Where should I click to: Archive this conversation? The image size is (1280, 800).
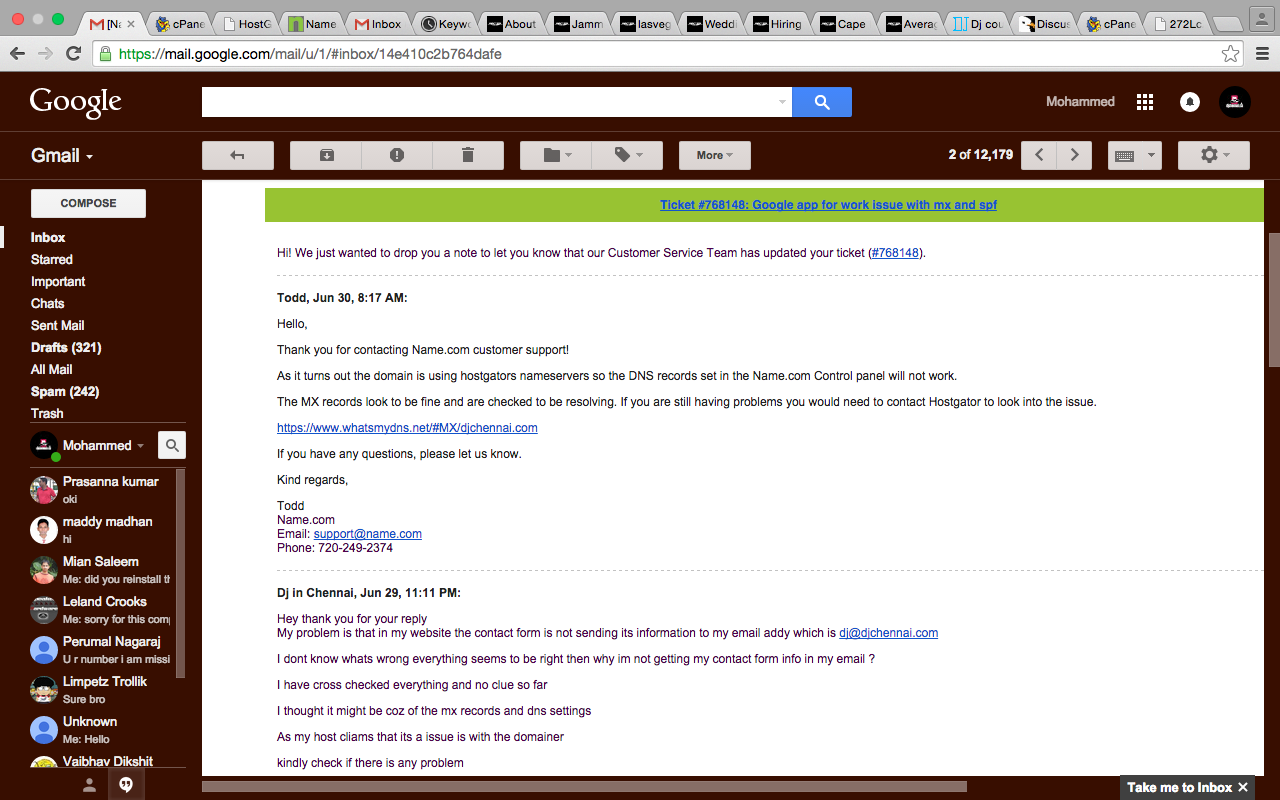click(326, 155)
